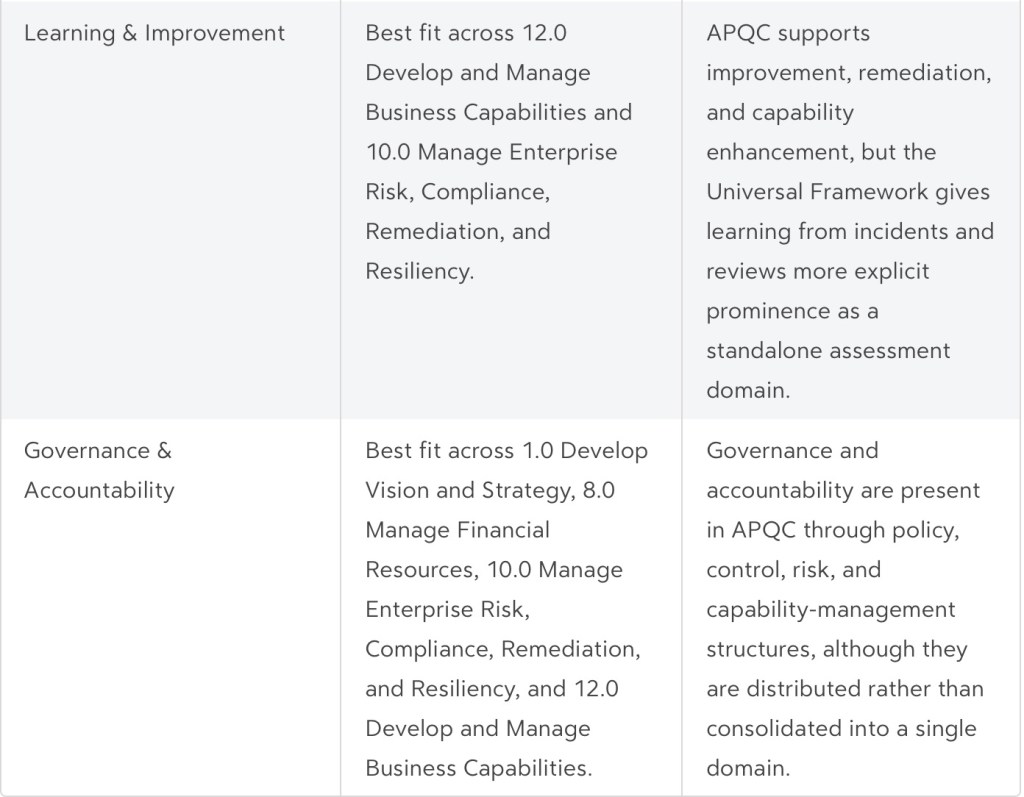Click the 'Learning & Improvement' row heading cell
Viewport: 1024px width, 797px height.
click(x=154, y=33)
